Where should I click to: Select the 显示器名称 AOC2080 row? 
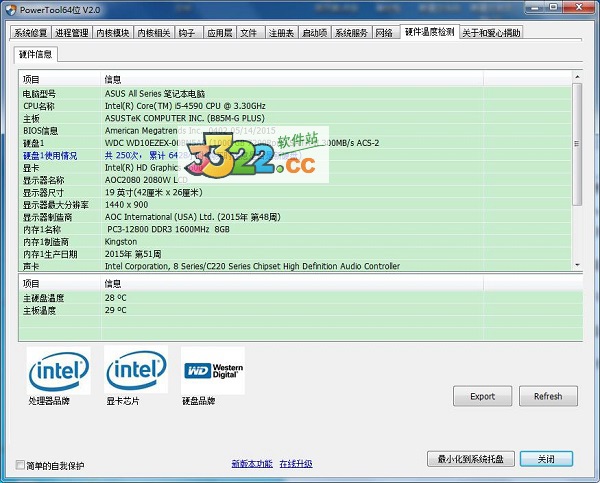click(295, 180)
